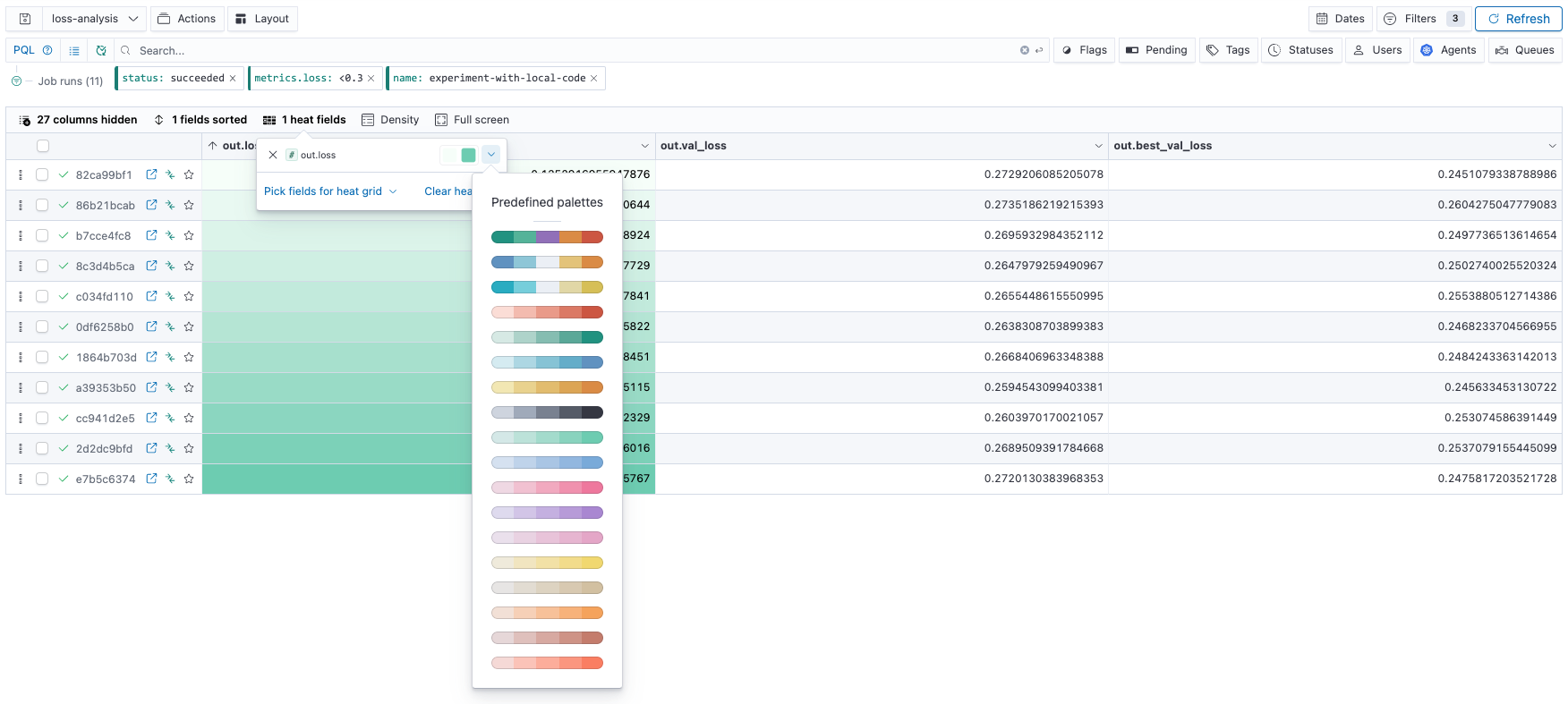Select checkbox for run 82ca99bf1

pyautogui.click(x=42, y=174)
